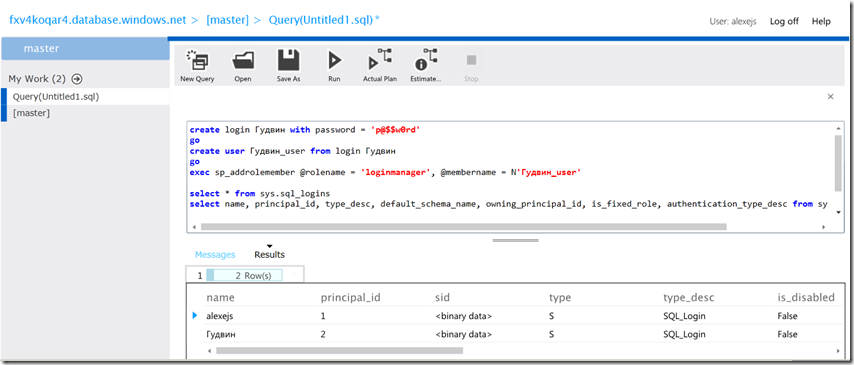
Task: Show the Actual Plan
Action: click(x=380, y=66)
